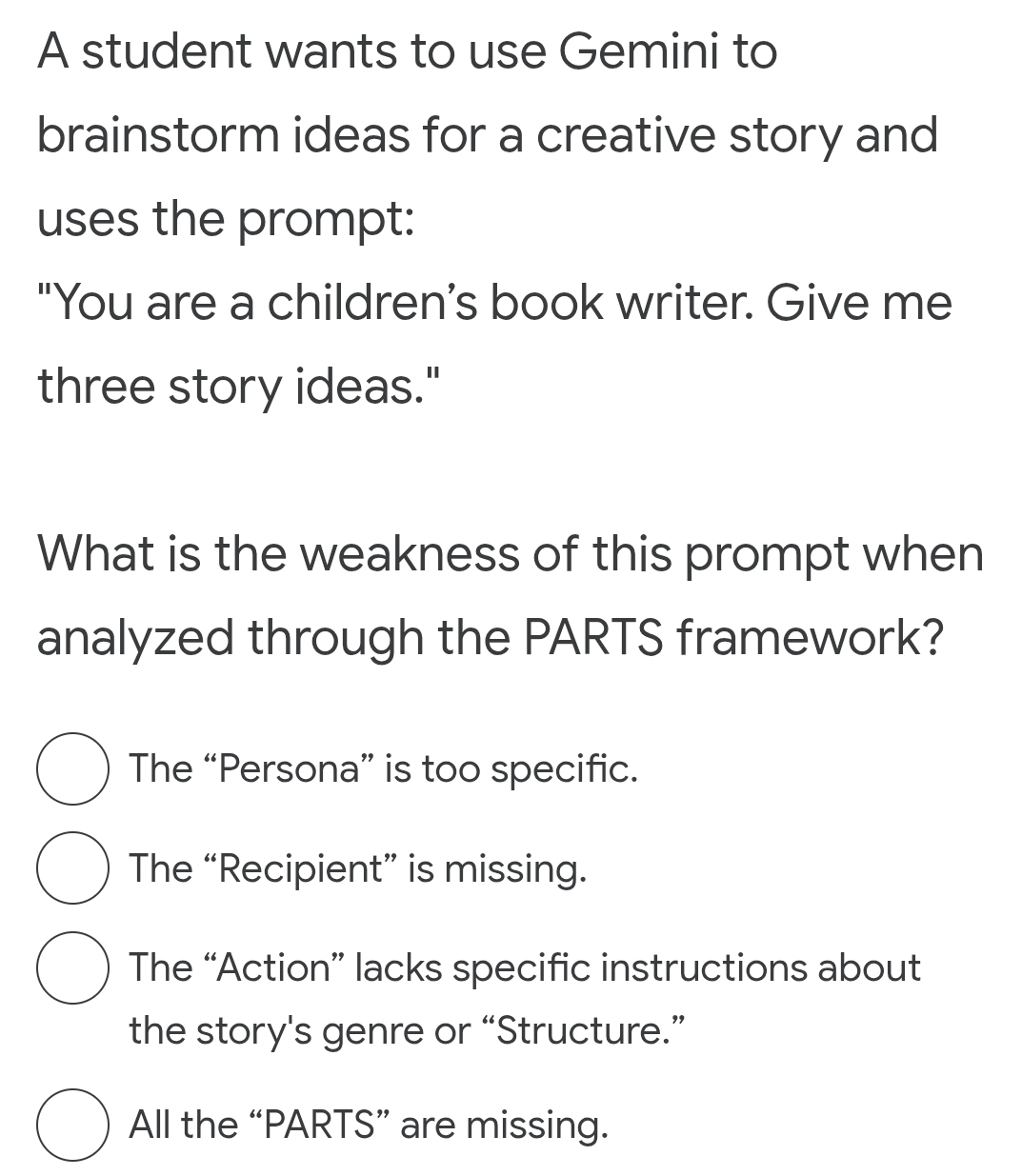Click the line "brainstorm ideas for a creative story and"
The height and width of the screenshot is (1176, 1022).
click(x=487, y=135)
